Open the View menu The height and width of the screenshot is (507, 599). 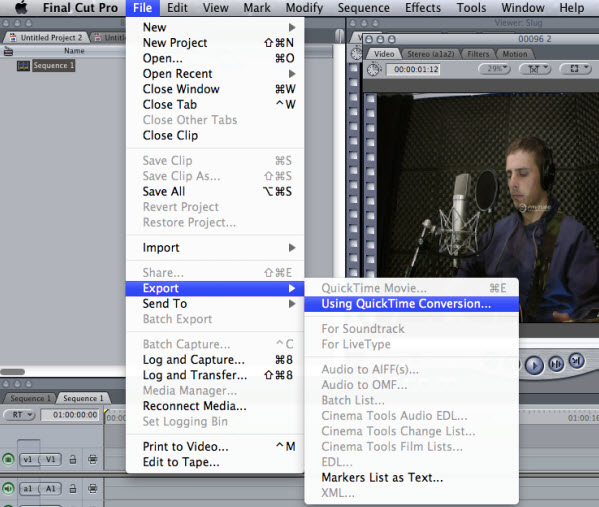(x=215, y=8)
